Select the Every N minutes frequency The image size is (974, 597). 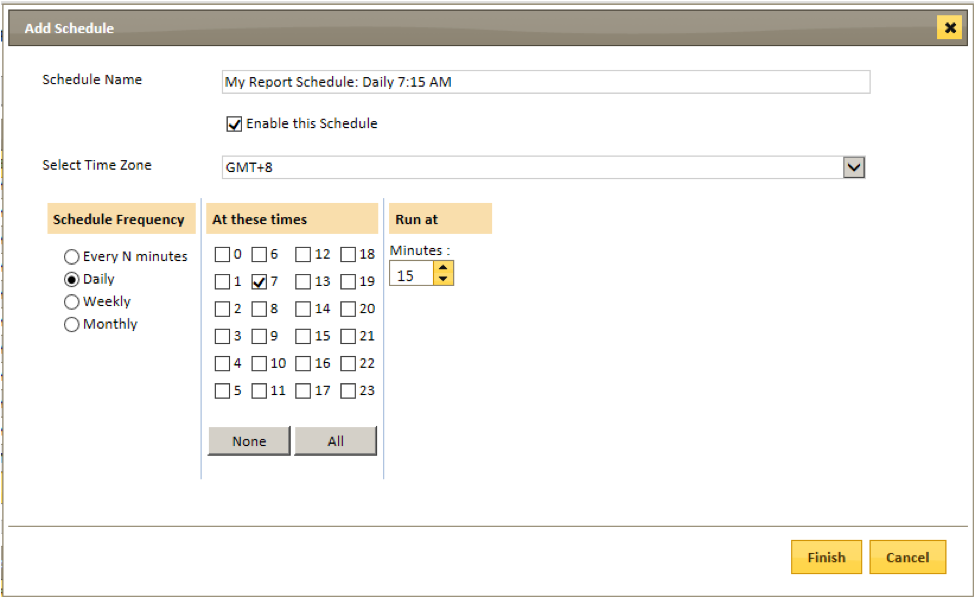[71, 256]
